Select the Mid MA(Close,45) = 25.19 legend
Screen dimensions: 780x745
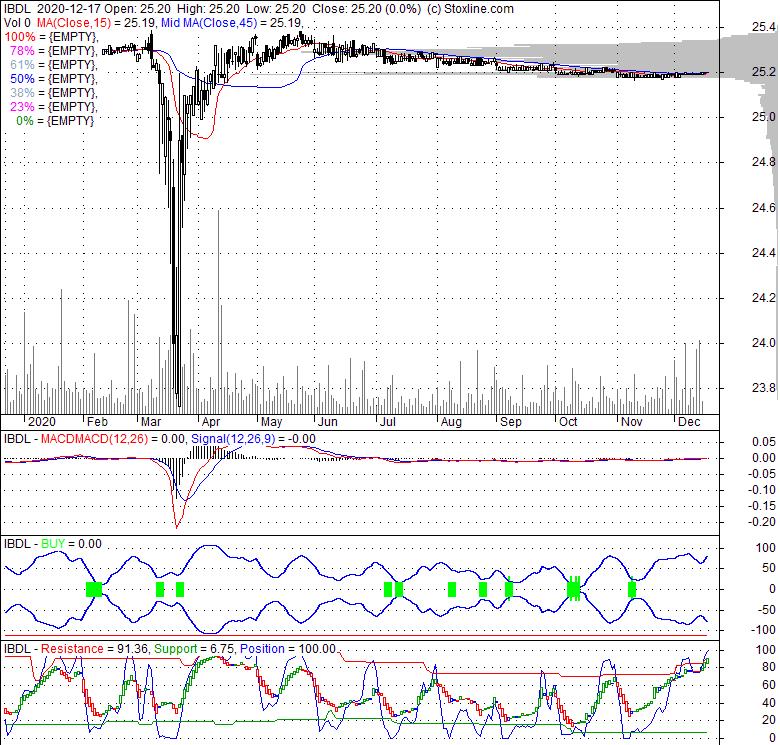coord(231,23)
